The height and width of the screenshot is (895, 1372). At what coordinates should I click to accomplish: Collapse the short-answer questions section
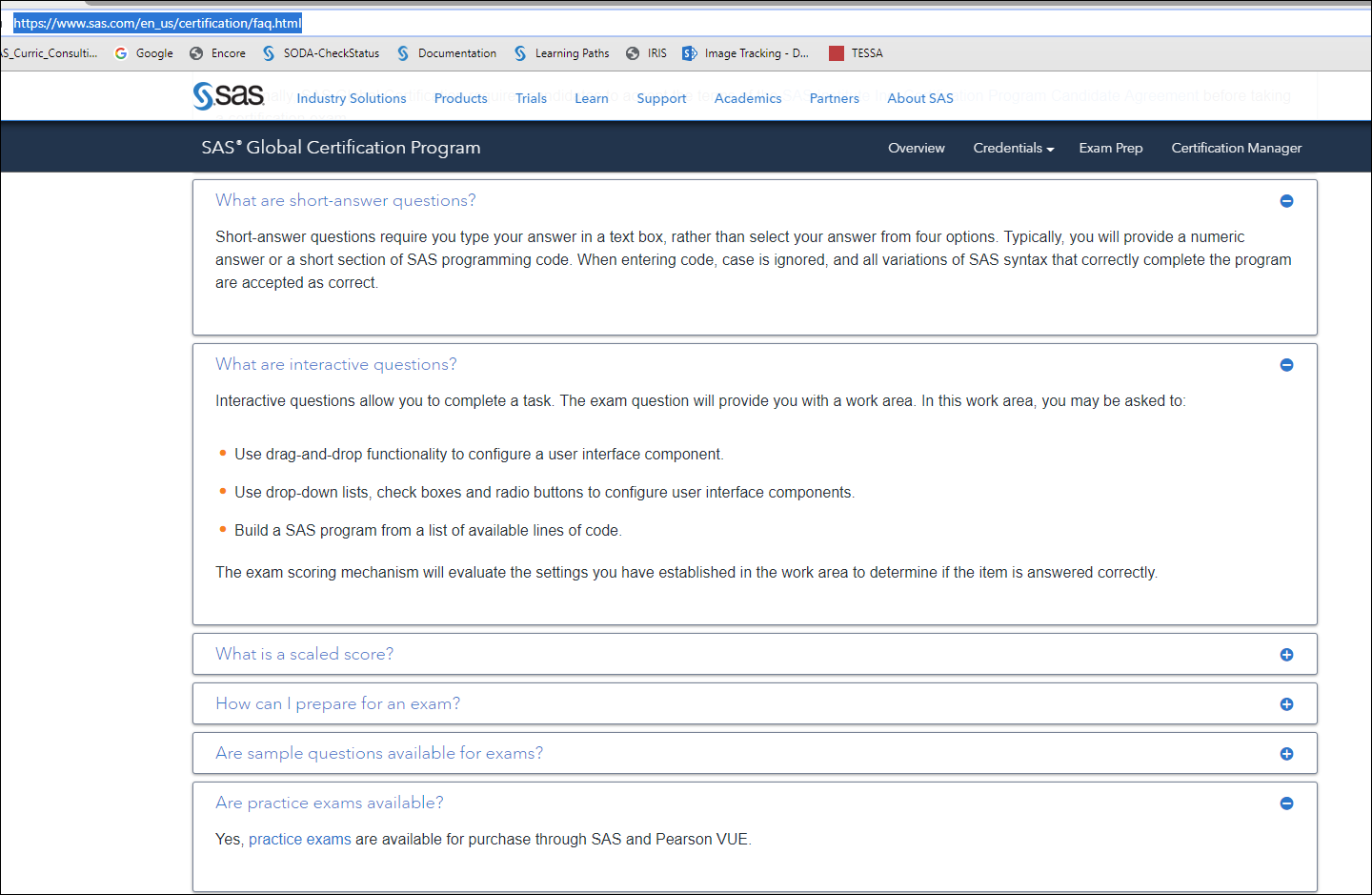(1286, 201)
